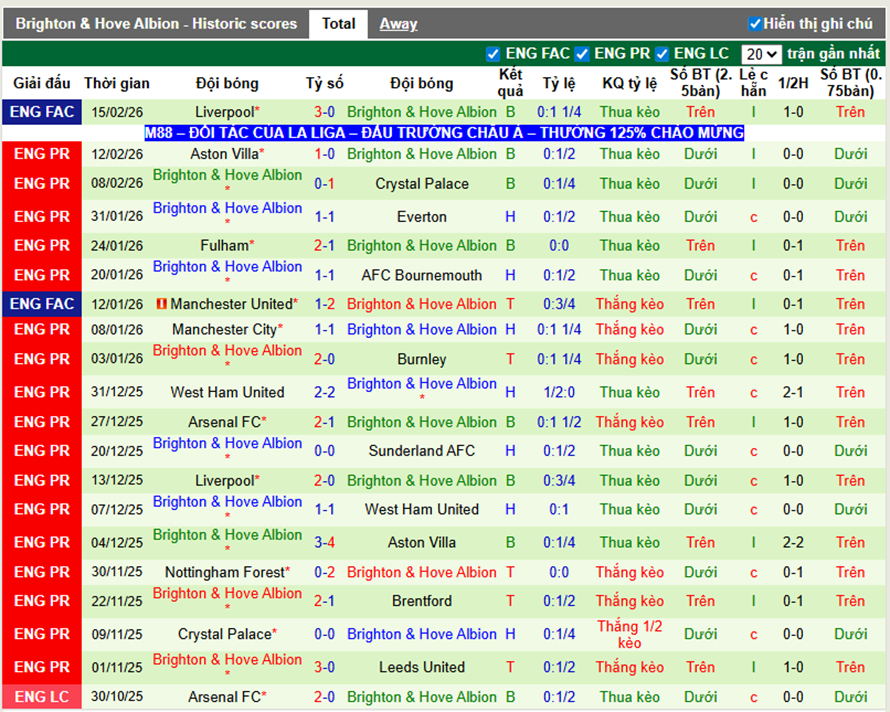890x712 pixels.
Task: Click the Brentford team name
Action: point(422,601)
